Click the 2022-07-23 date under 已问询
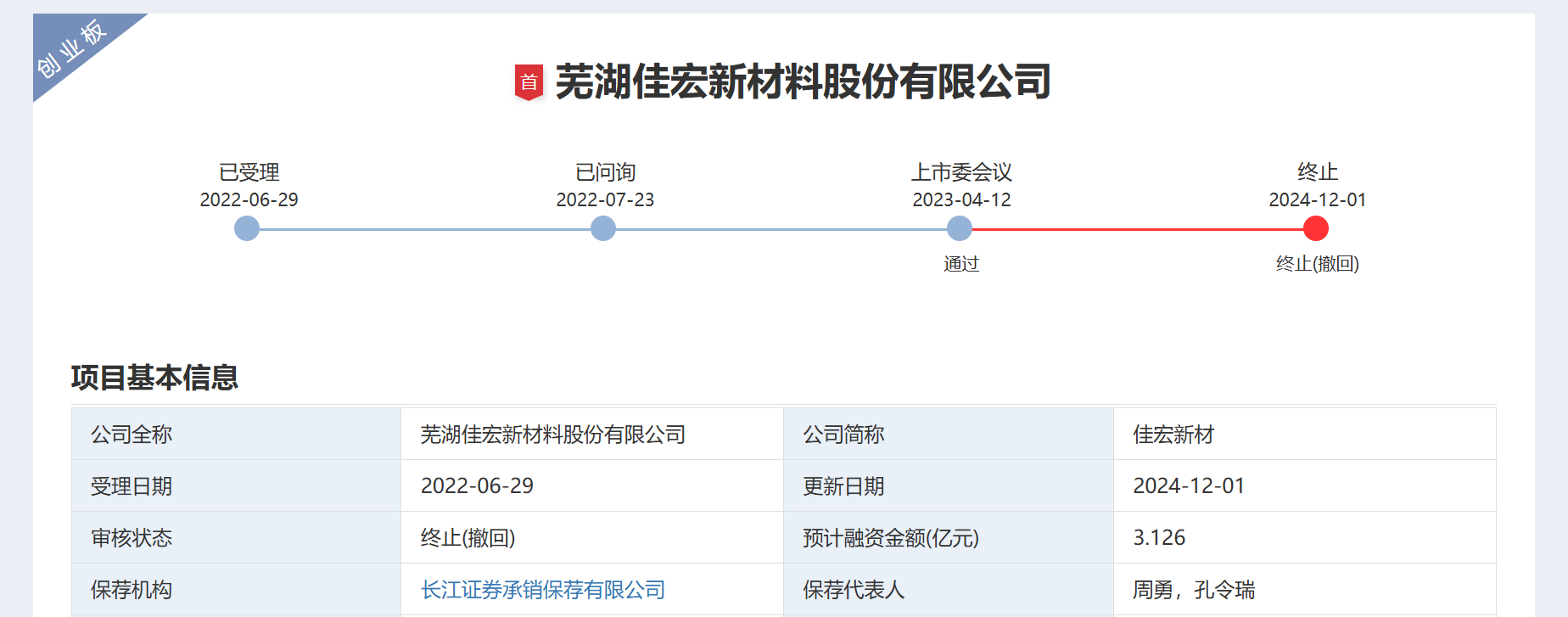The width and height of the screenshot is (1568, 617). point(605,199)
